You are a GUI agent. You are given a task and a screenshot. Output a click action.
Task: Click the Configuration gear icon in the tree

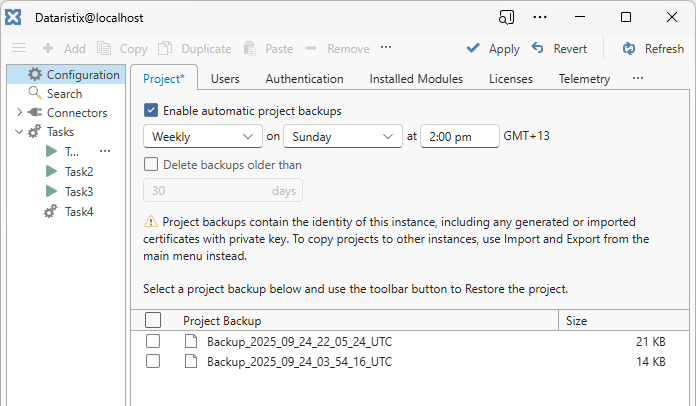[x=35, y=74]
